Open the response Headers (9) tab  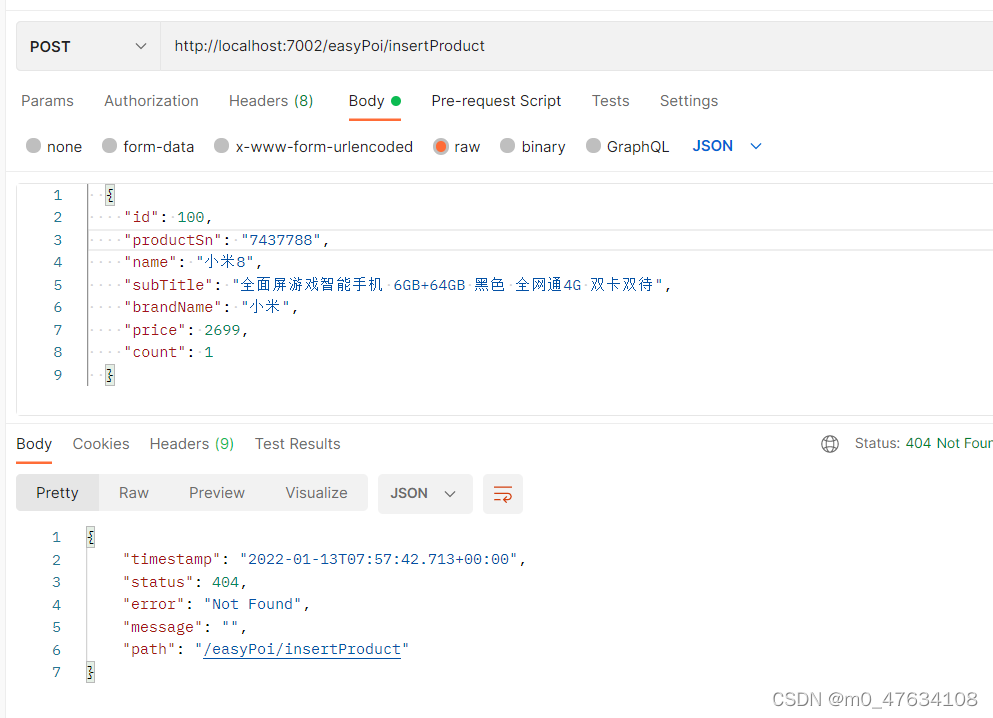(192, 444)
